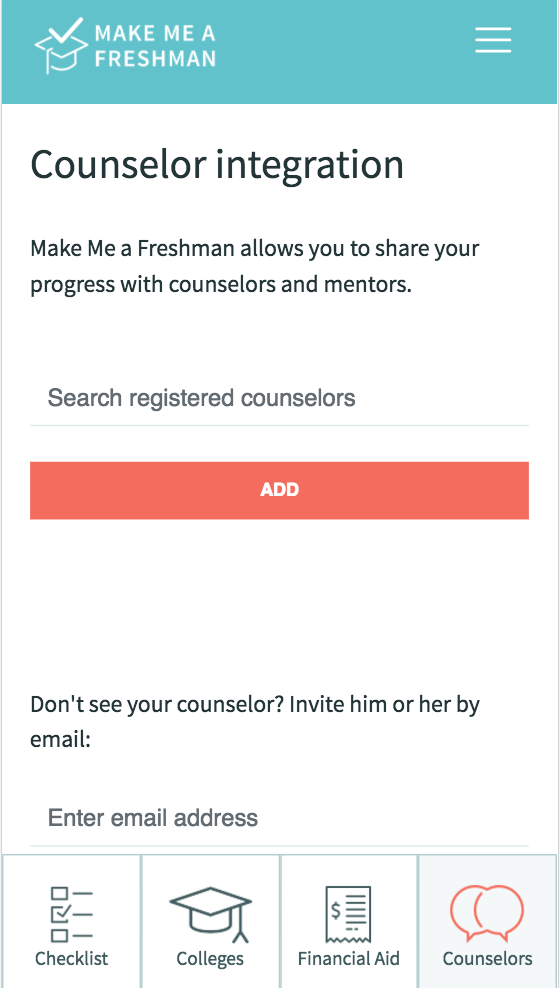Viewport: 560px width, 988px height.
Task: Select the Counselors tab label
Action: pyautogui.click(x=488, y=958)
